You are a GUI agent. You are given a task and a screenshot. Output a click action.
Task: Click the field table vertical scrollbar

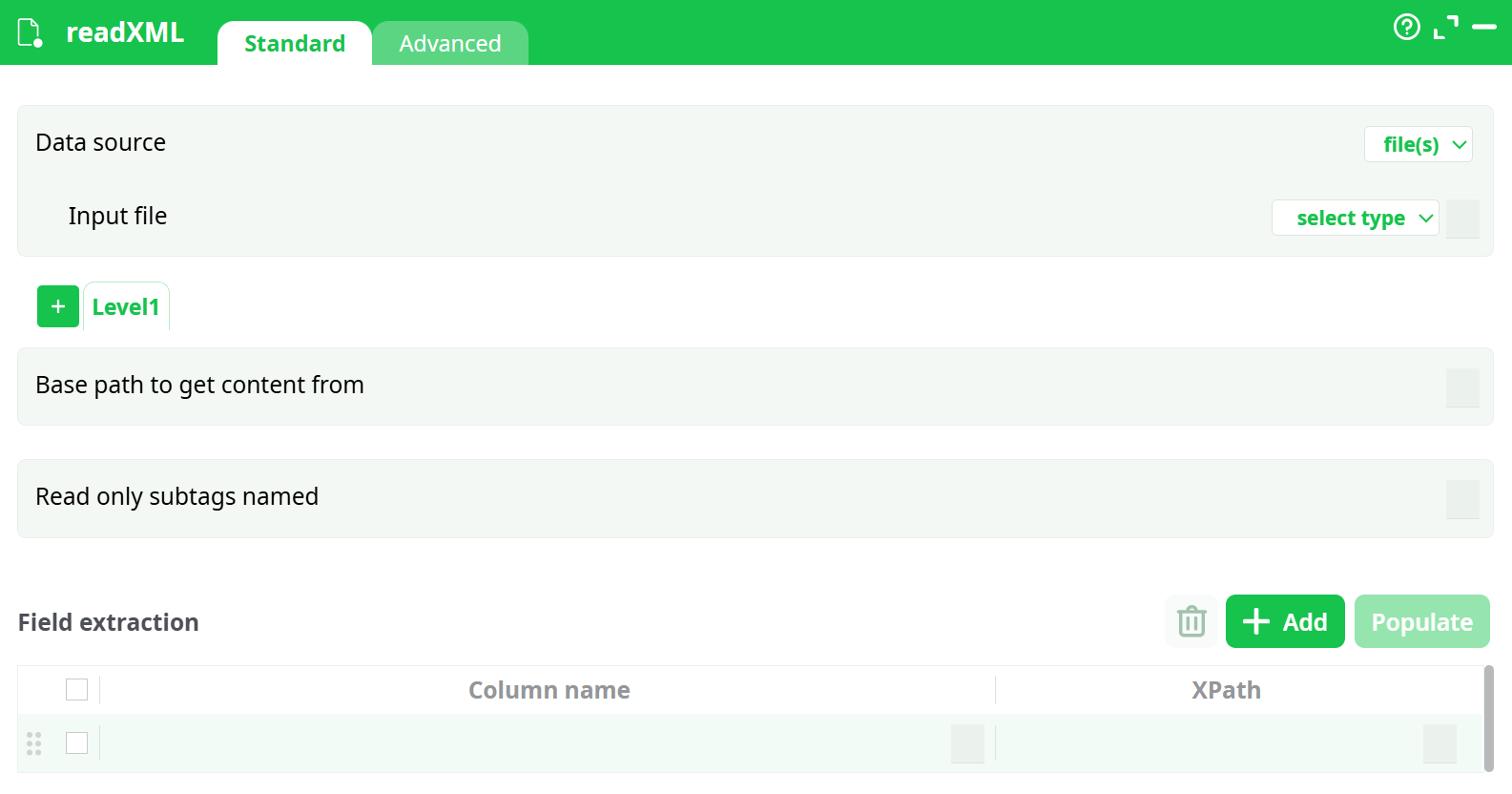1488,718
